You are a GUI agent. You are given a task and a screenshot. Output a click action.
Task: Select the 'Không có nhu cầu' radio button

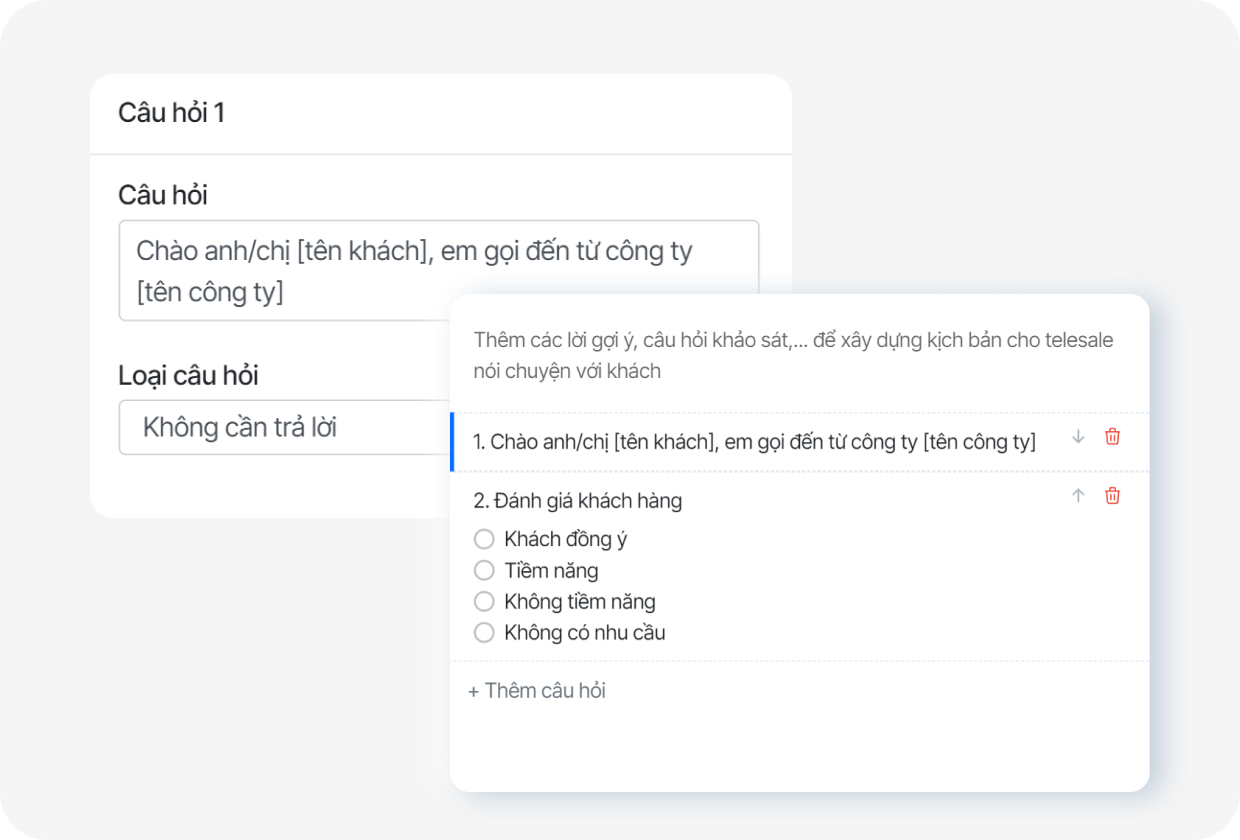coord(485,632)
